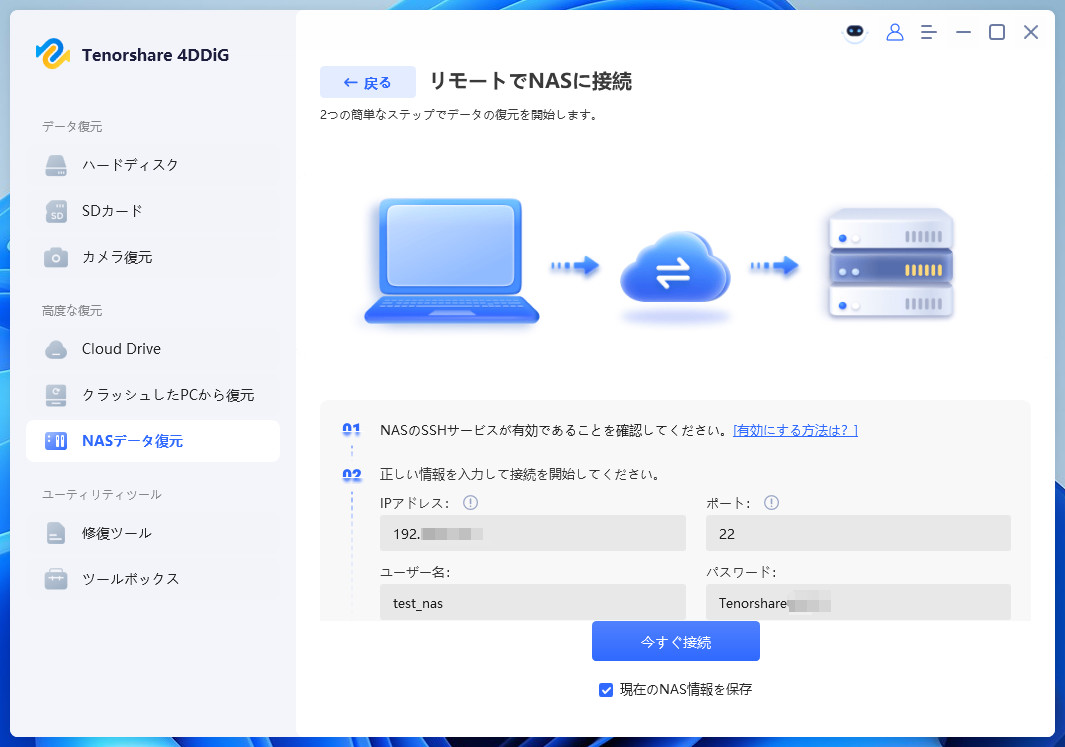Click the info icon beside ポート
The image size is (1065, 747).
771,503
